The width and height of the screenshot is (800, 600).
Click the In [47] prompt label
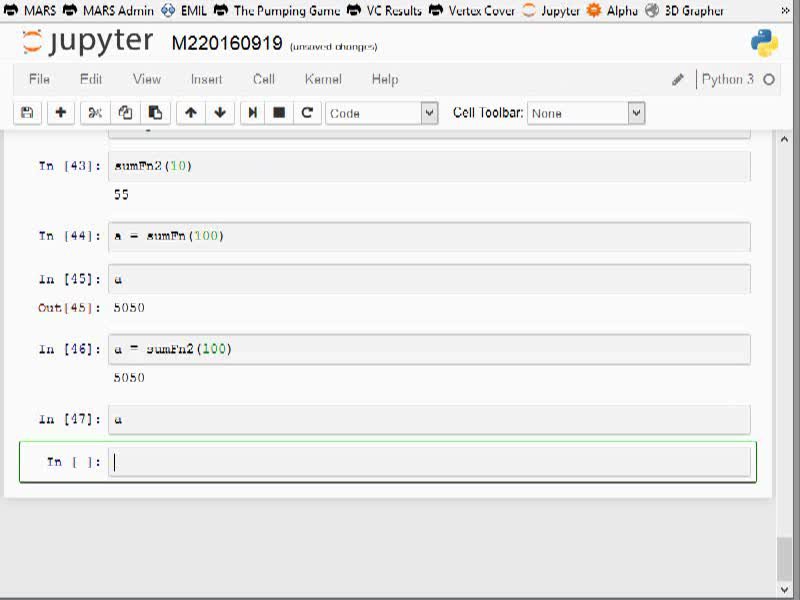70,419
